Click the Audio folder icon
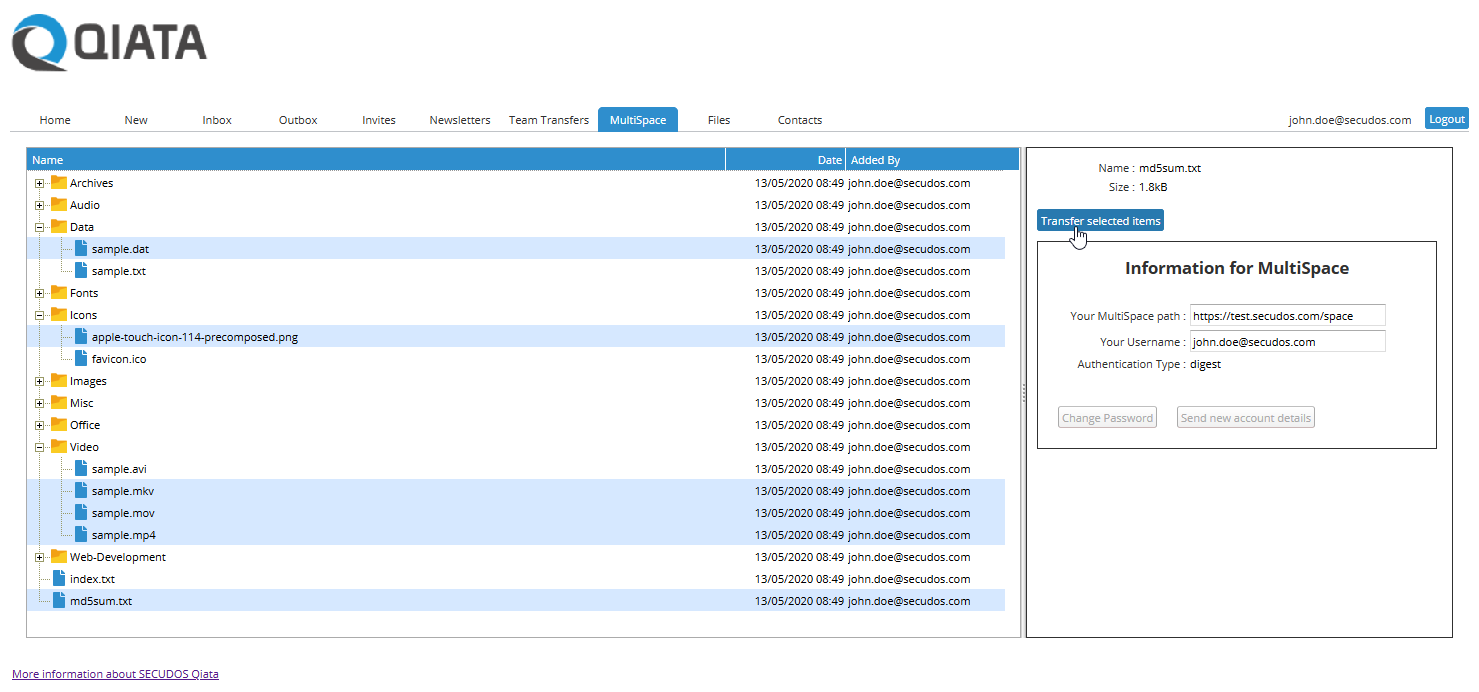The image size is (1479, 692). [x=59, y=205]
